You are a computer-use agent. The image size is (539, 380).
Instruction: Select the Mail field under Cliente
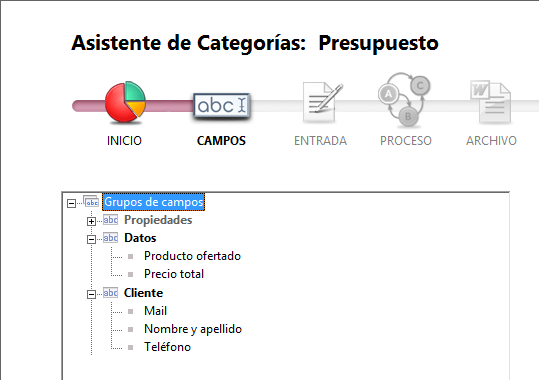click(x=155, y=311)
